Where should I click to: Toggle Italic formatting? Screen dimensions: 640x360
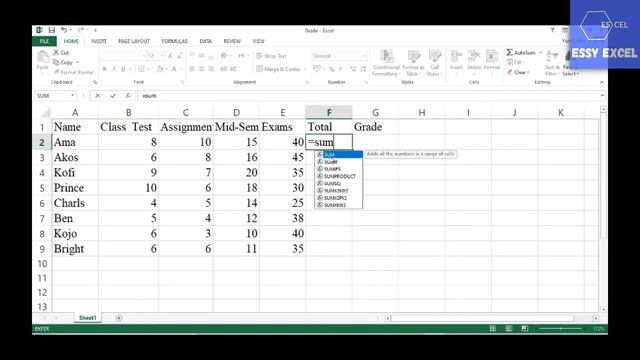point(114,69)
